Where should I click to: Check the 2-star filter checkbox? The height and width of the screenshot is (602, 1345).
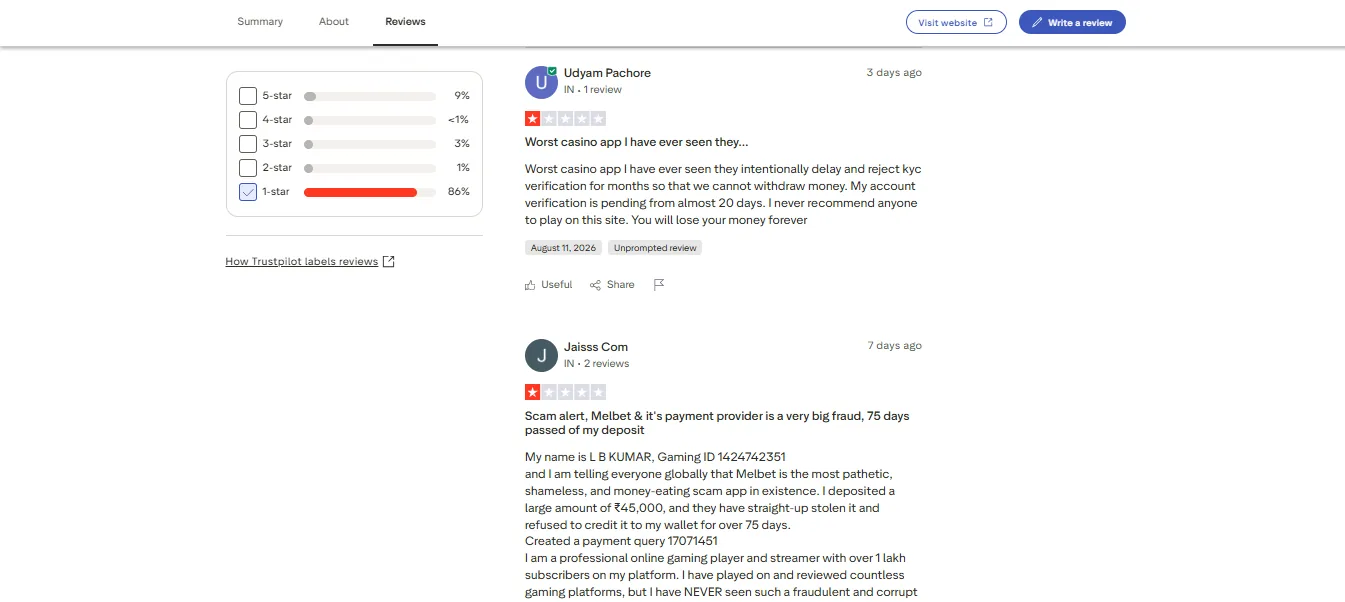pyautogui.click(x=248, y=168)
